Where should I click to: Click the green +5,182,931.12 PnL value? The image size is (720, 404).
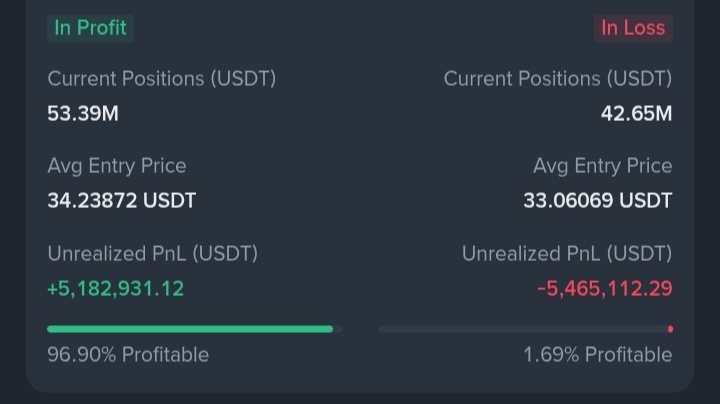pos(115,289)
